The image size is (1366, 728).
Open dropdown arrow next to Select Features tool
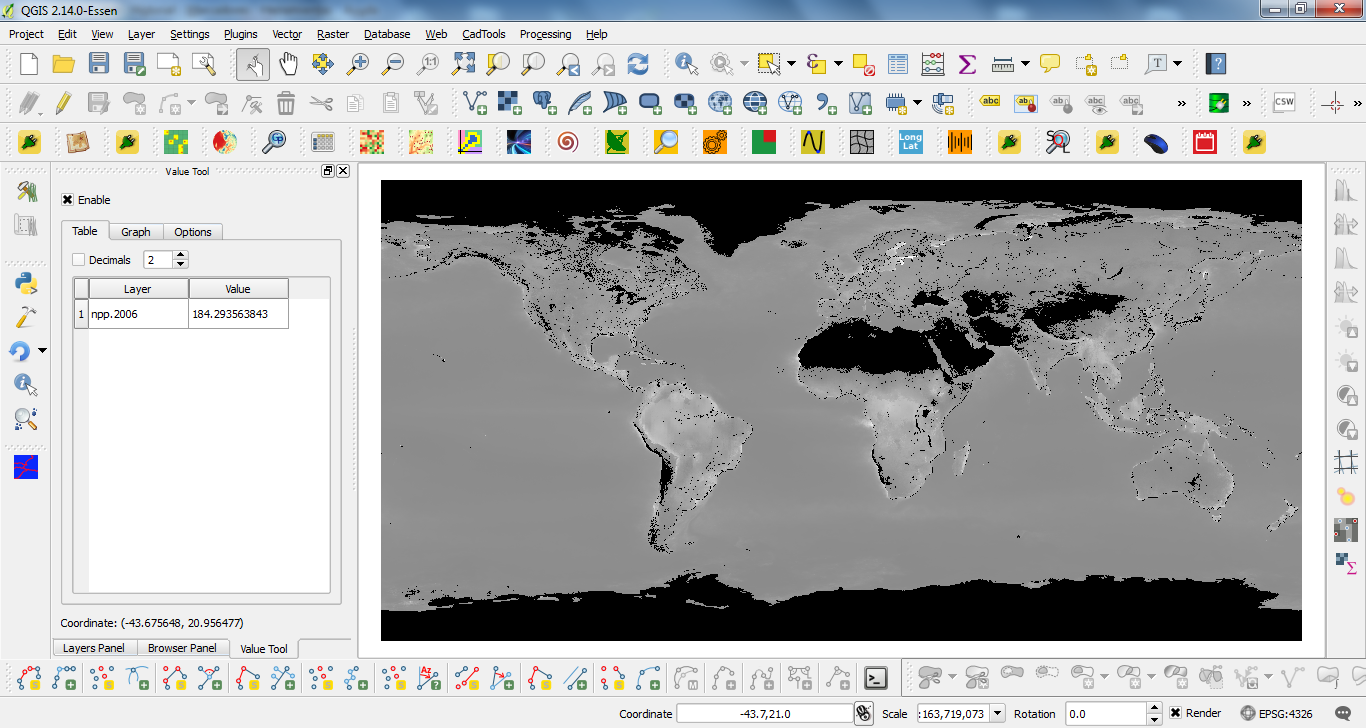(x=791, y=64)
